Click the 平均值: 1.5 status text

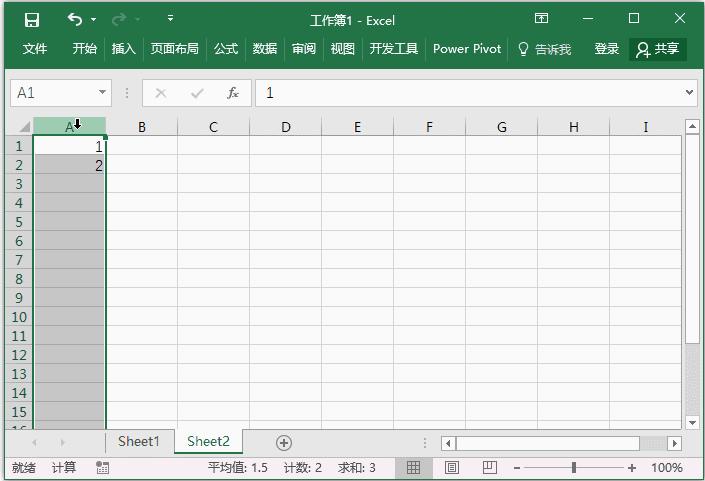click(238, 468)
